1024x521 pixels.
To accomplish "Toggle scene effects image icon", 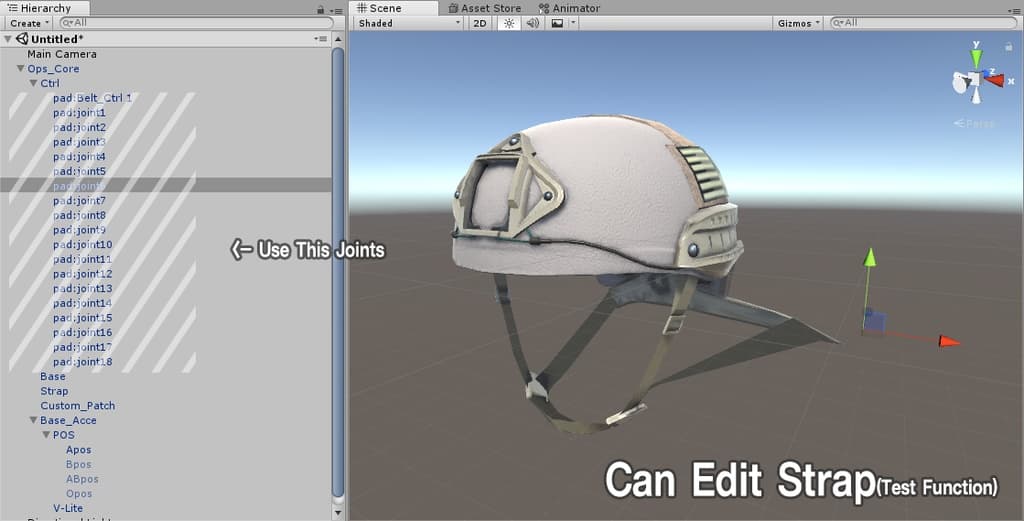I will click(557, 23).
